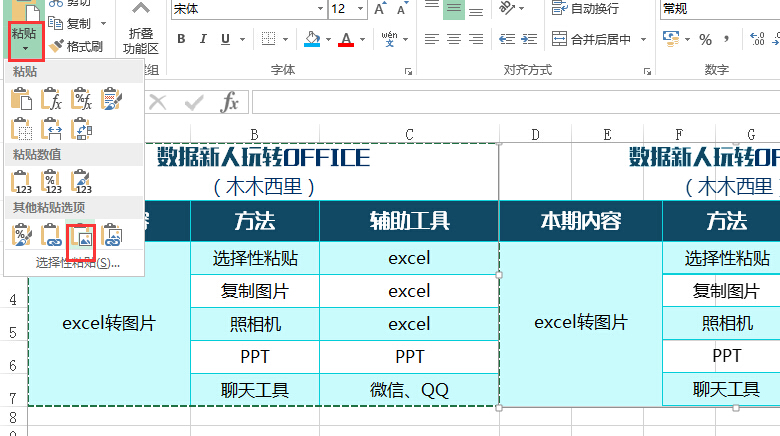Click the wén phonetic guide icon

pos(389,39)
